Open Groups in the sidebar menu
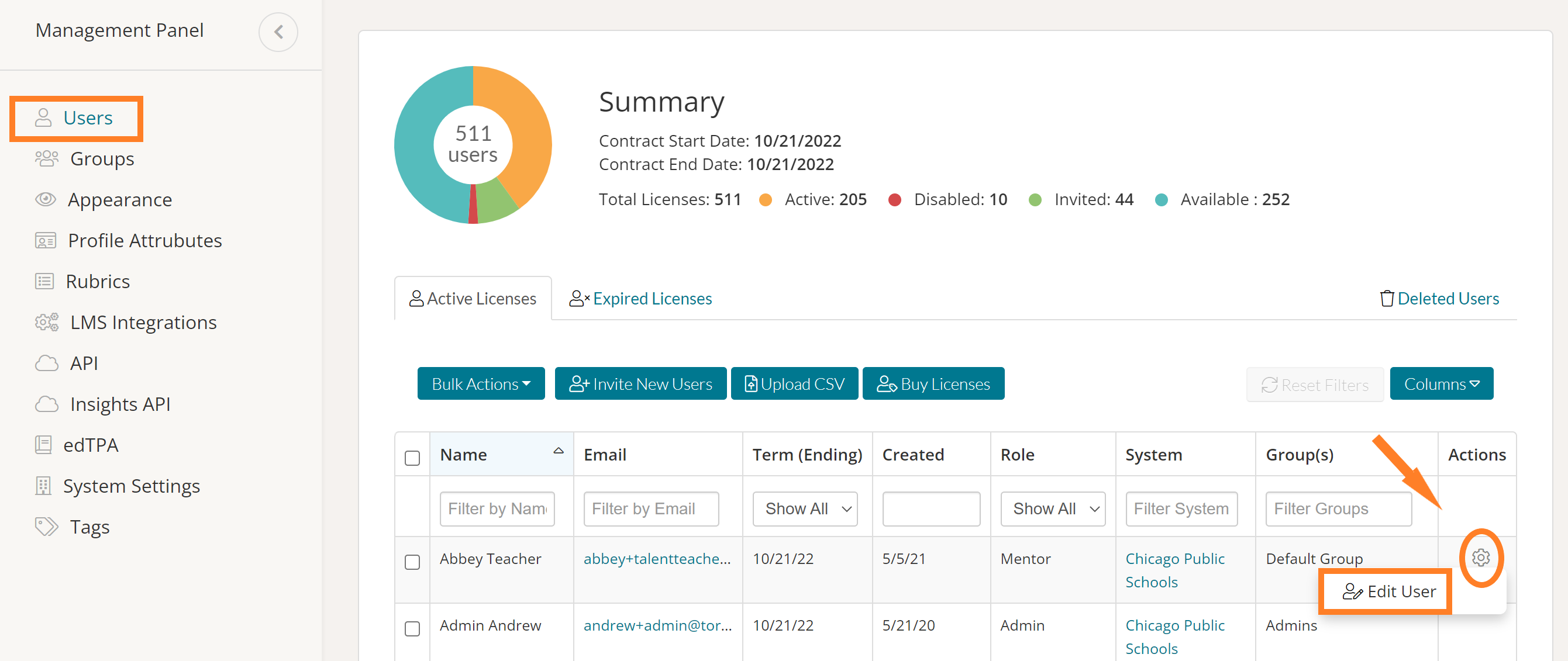Image resolution: width=1568 pixels, height=661 pixels. point(102,158)
